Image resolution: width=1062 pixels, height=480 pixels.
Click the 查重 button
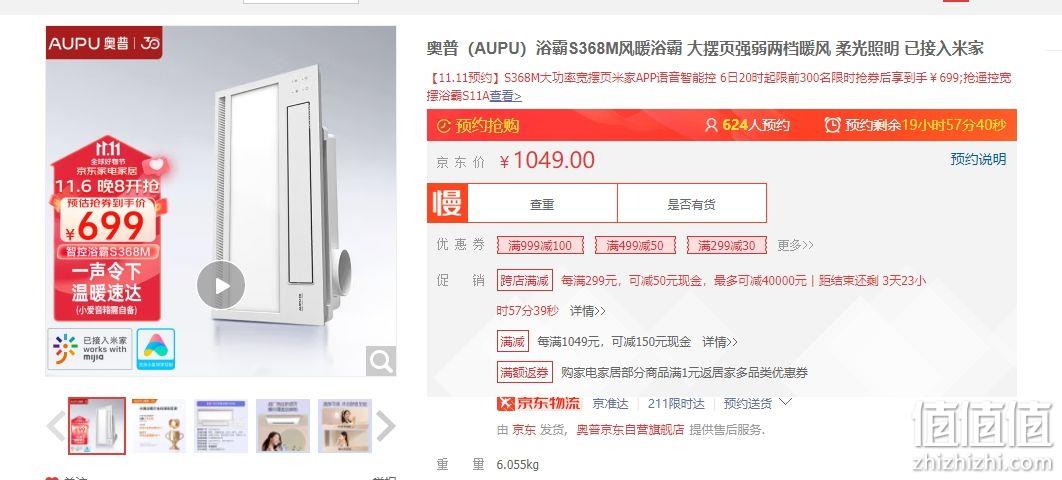542,204
